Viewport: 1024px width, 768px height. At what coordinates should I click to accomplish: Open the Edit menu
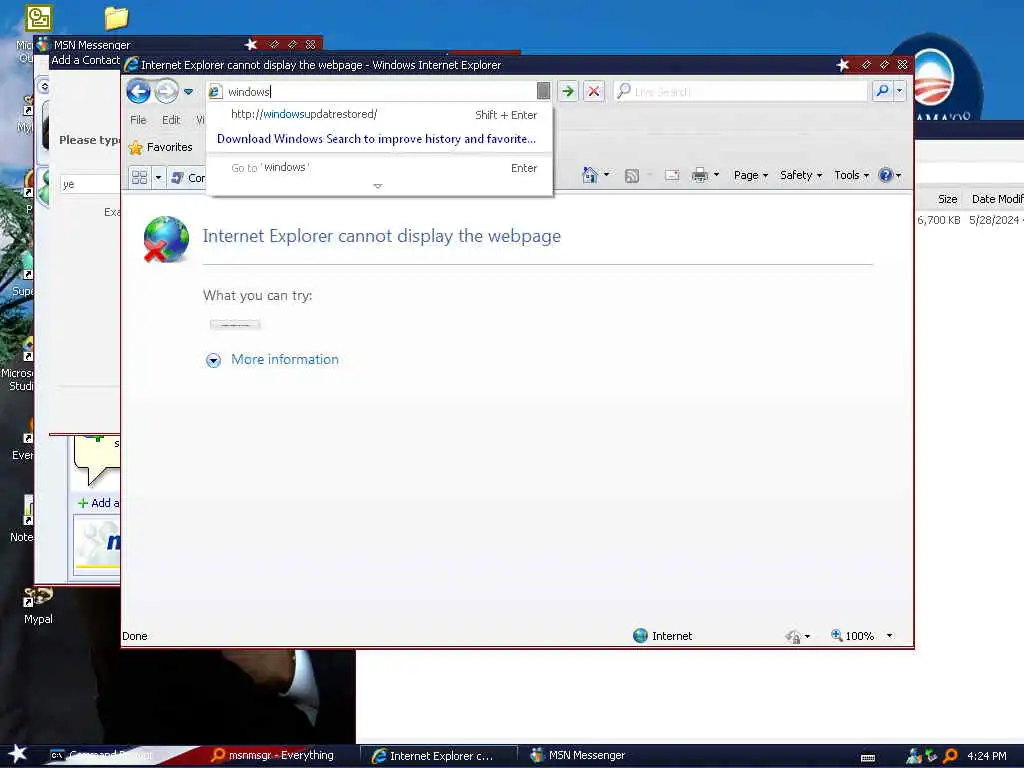171,120
